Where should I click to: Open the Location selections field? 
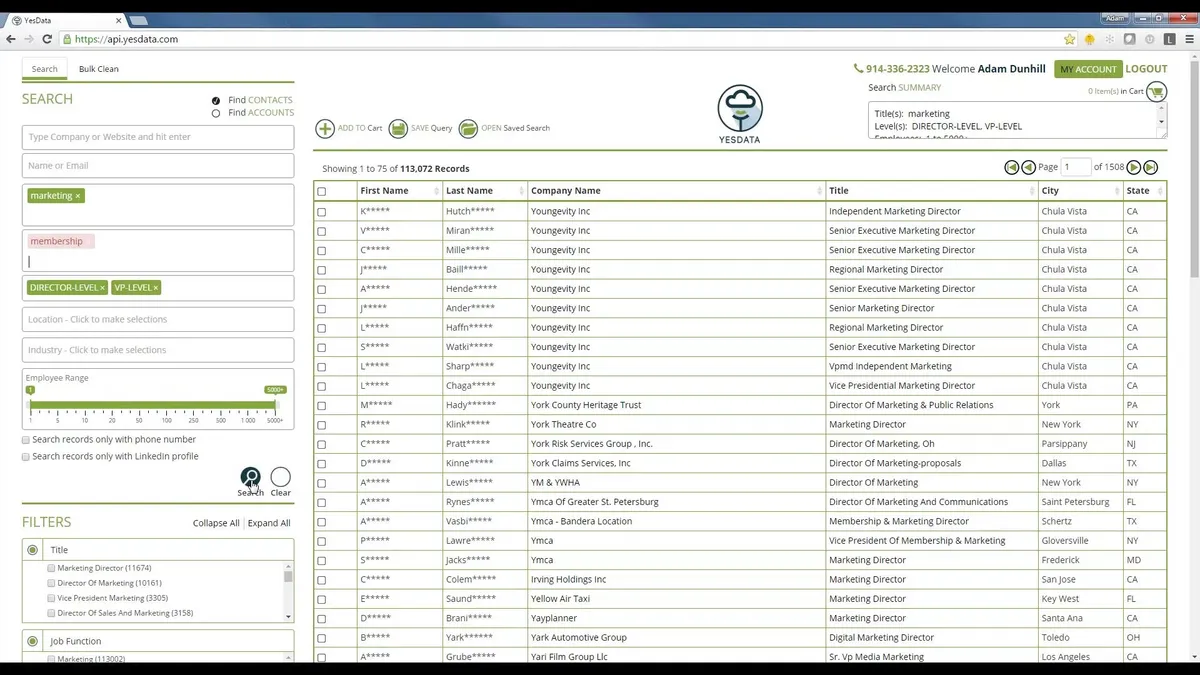[x=158, y=320]
